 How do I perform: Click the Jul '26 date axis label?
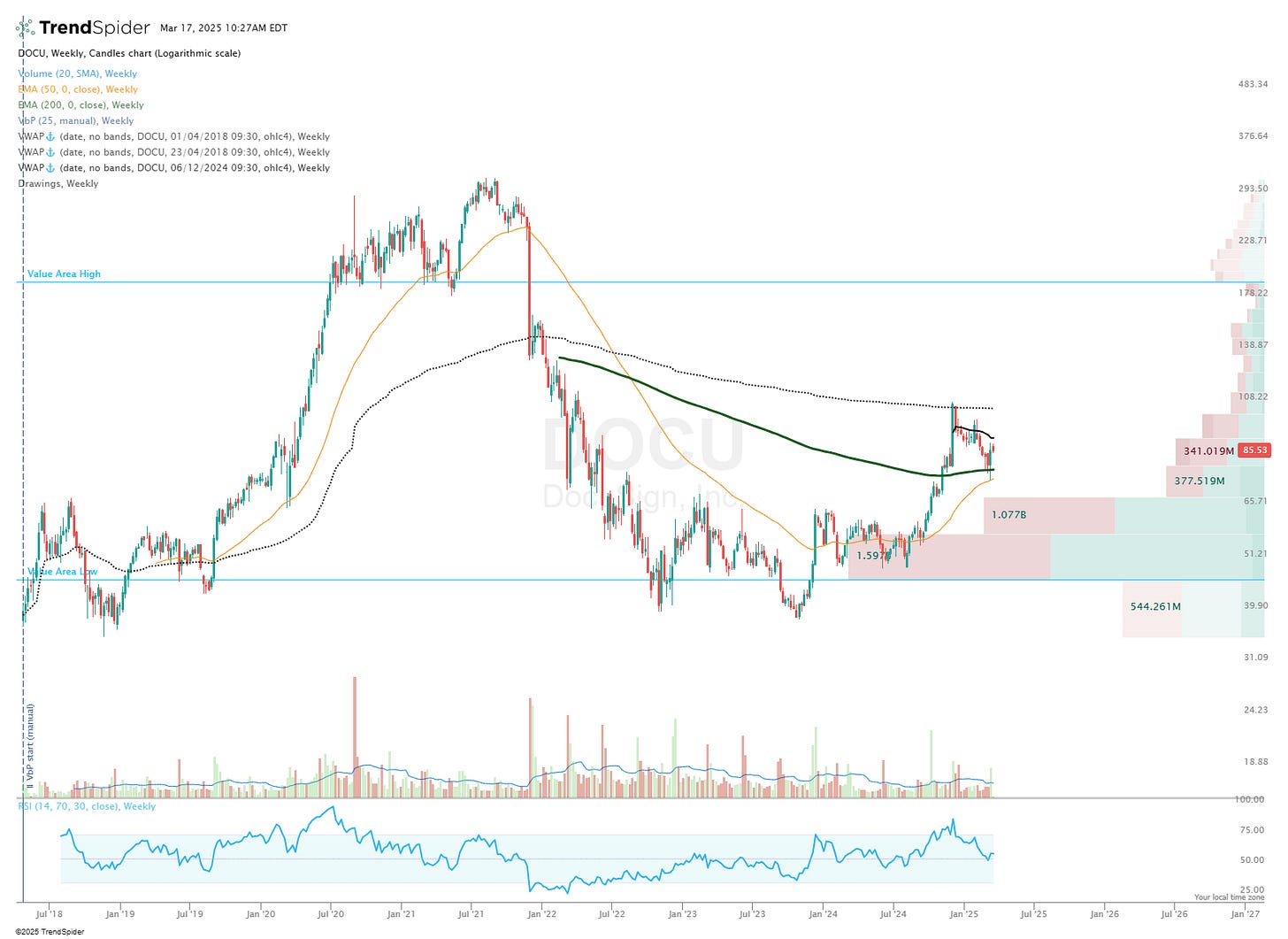point(1174,914)
